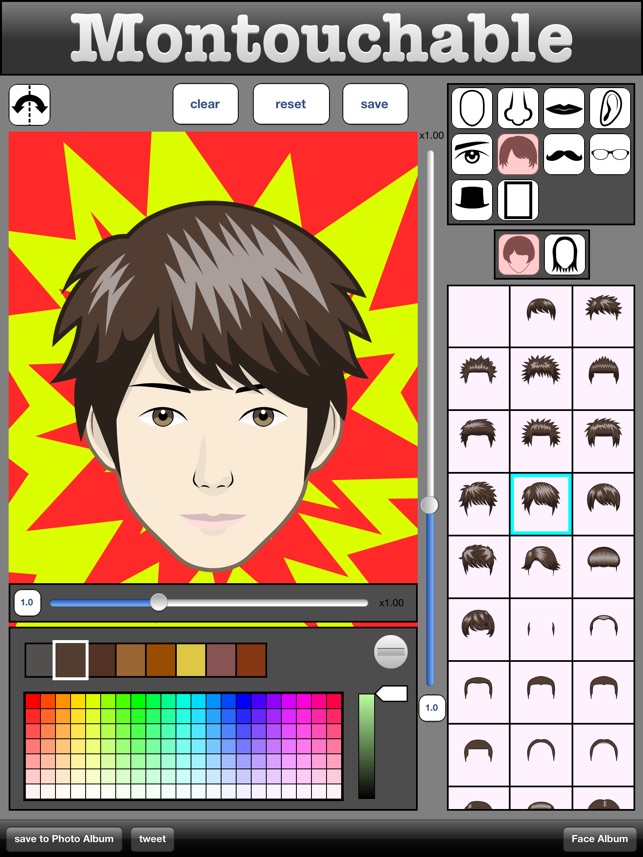Select the light brown tan swatch
The image size is (643, 857).
[x=131, y=660]
